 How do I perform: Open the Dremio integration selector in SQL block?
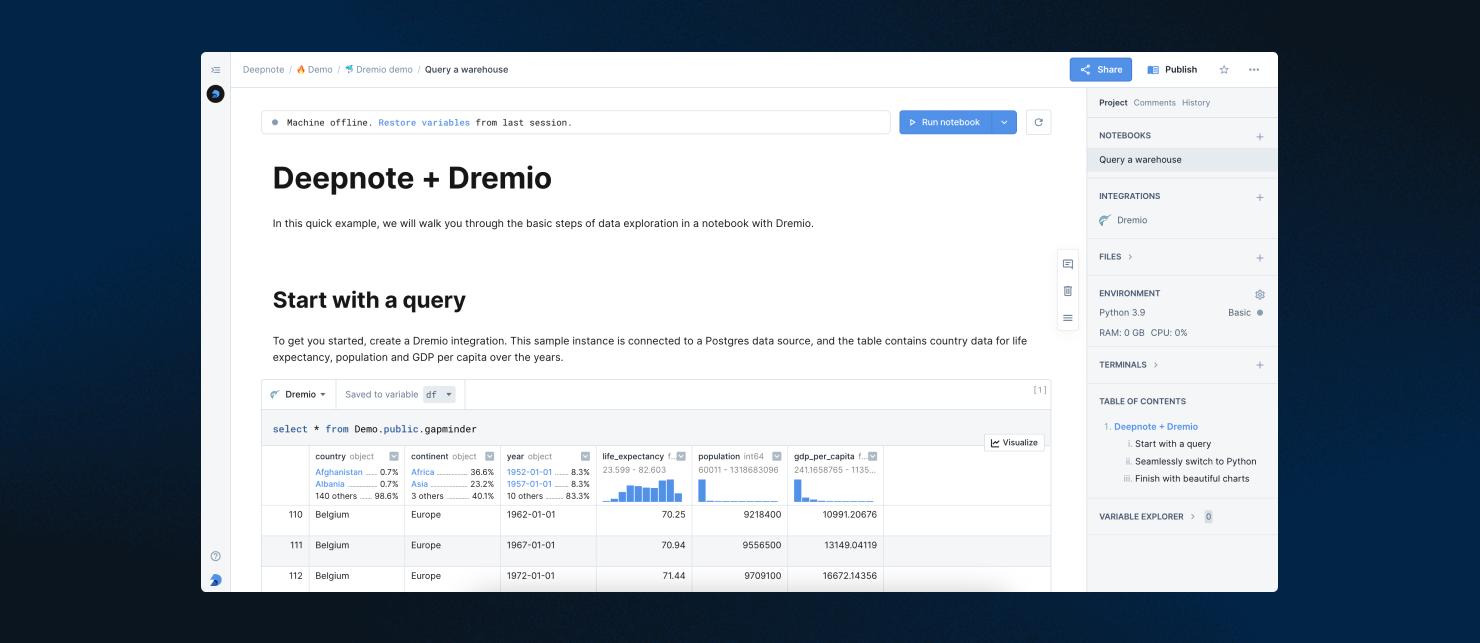click(299, 395)
